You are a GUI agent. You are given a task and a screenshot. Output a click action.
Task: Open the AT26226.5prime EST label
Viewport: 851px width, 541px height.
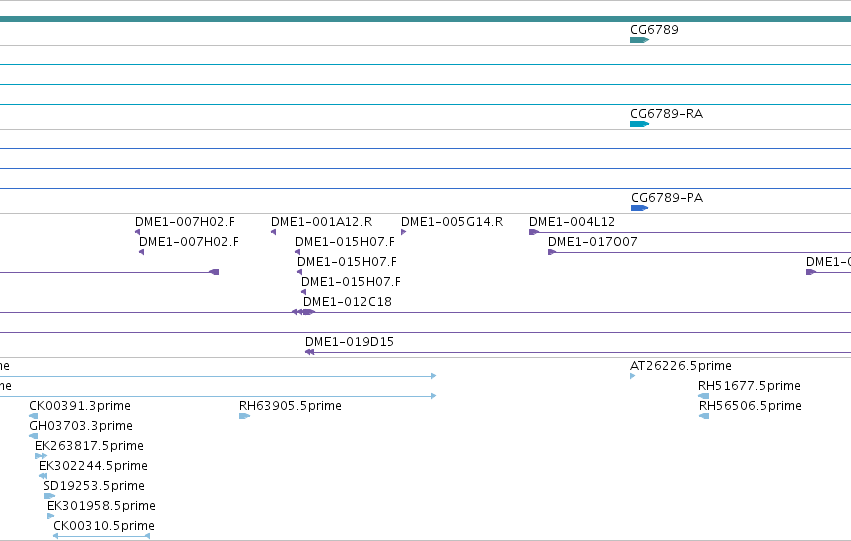click(681, 366)
